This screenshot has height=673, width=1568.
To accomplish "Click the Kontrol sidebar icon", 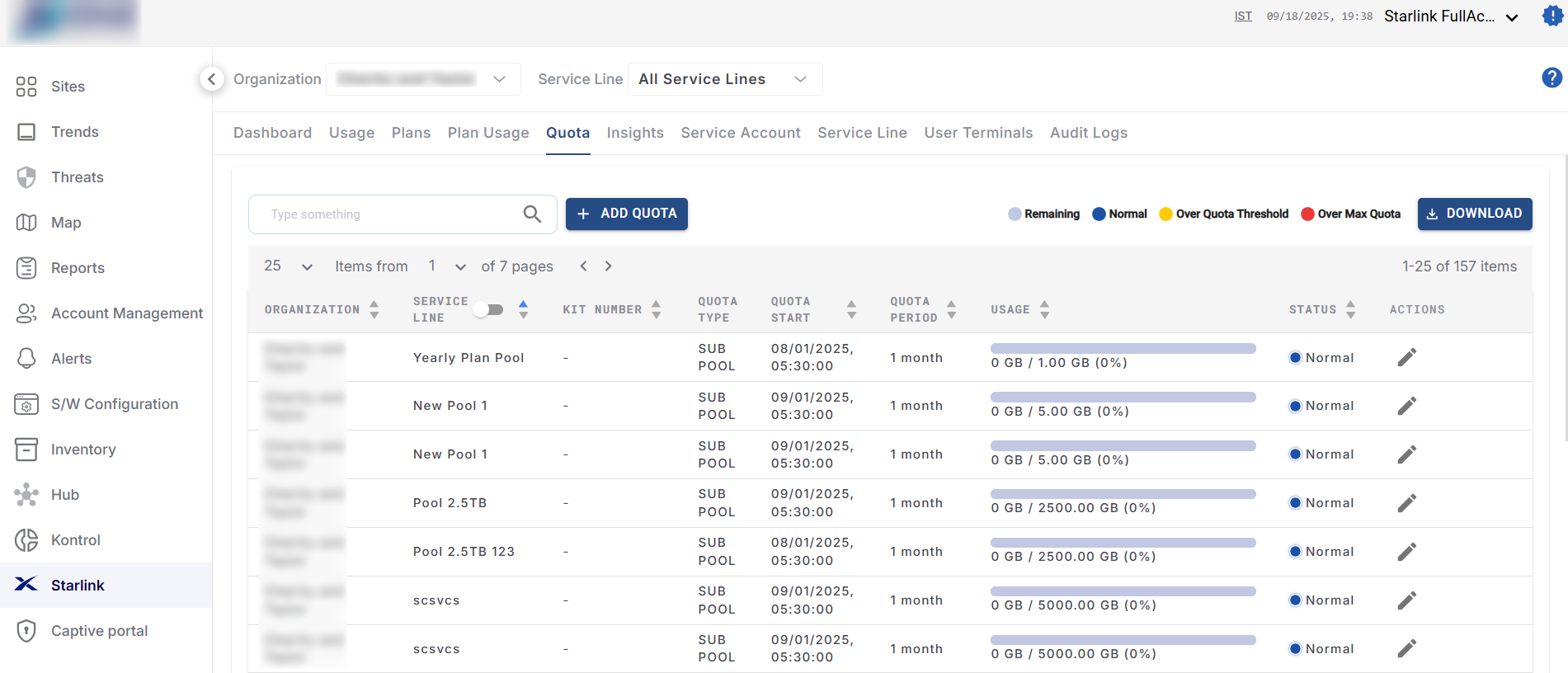I will point(26,540).
